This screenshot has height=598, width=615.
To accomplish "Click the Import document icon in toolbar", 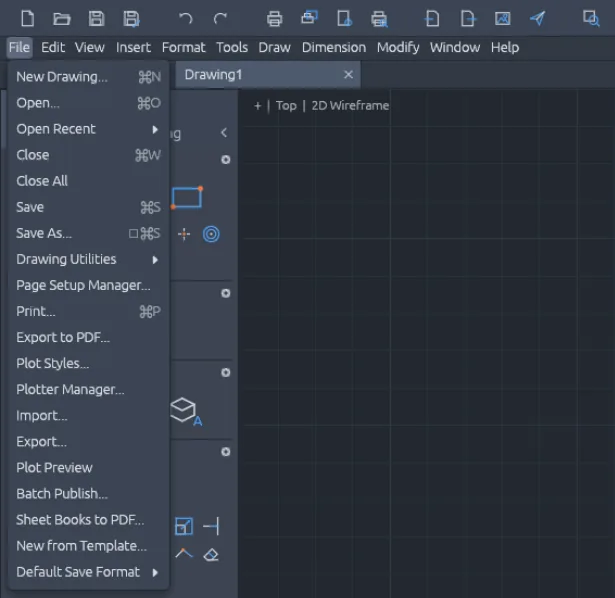I will click(432, 18).
